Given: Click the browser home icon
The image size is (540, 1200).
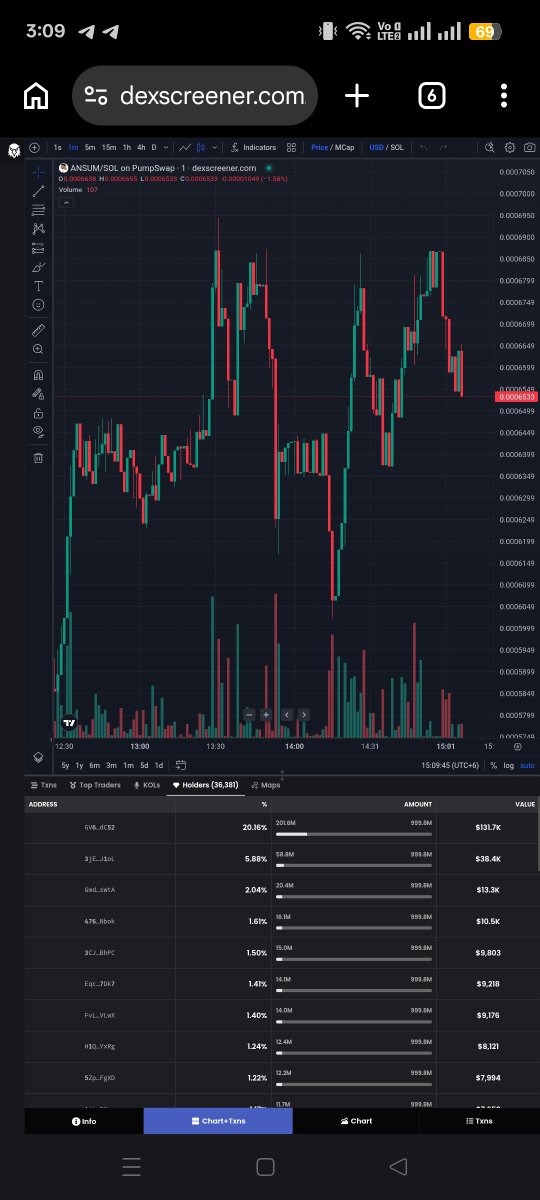Looking at the screenshot, I should click(36, 96).
